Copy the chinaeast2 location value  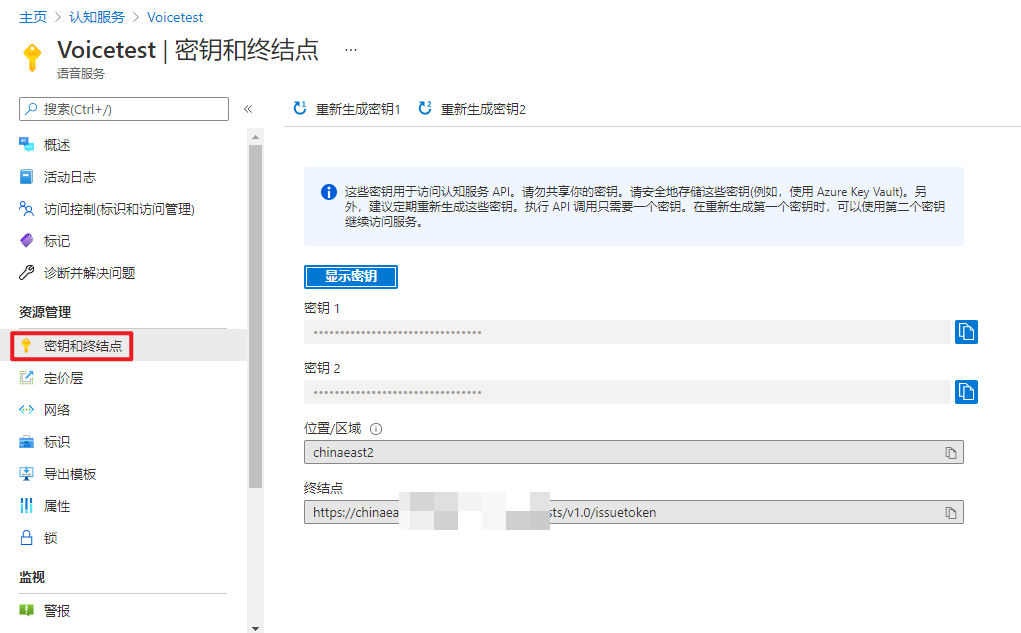coord(951,453)
